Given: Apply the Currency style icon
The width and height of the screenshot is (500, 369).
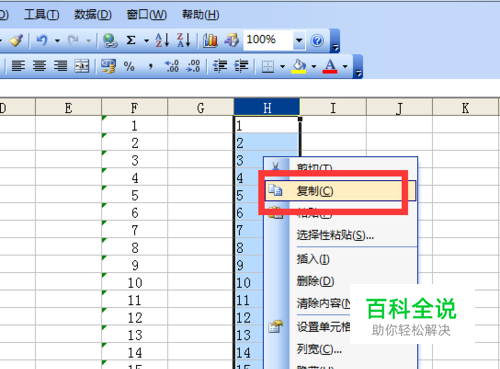Looking at the screenshot, I should point(108,66).
